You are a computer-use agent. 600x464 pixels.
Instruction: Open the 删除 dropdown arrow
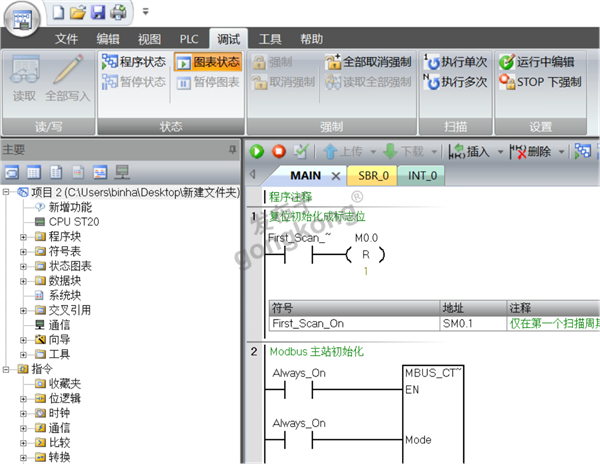[561, 152]
